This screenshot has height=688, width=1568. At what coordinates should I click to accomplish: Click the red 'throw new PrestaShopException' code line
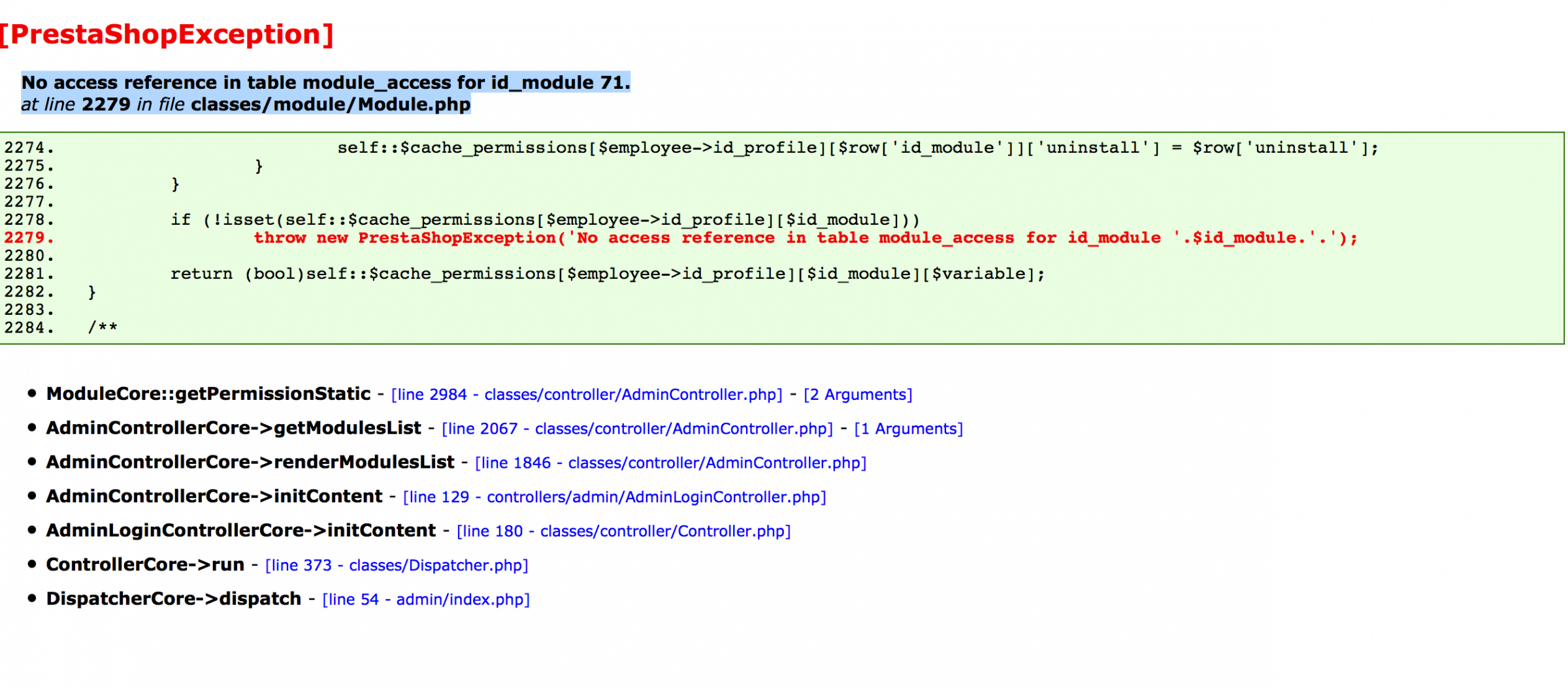806,238
